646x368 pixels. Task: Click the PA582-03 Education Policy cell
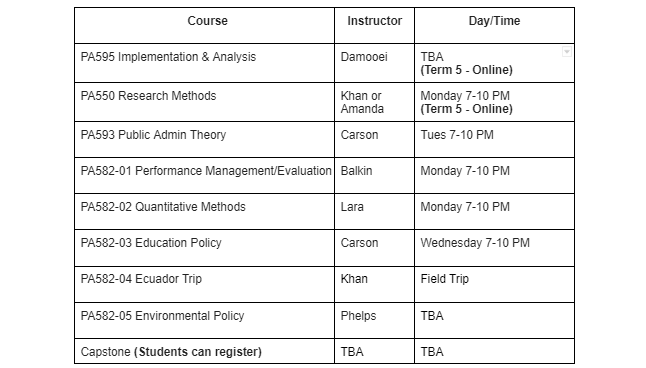click(204, 248)
